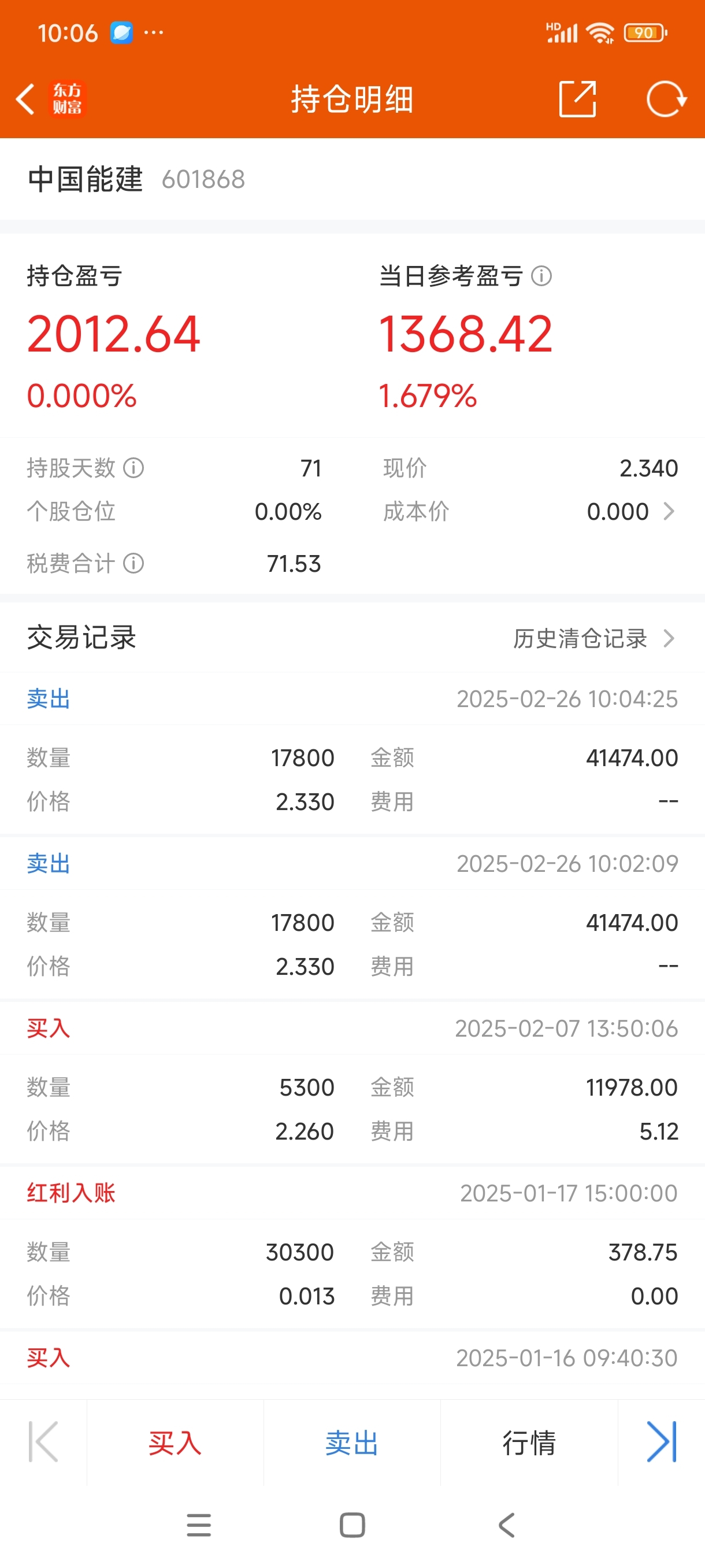
Task: Select the 卖出 record at 10:04:25
Action: coord(352,699)
